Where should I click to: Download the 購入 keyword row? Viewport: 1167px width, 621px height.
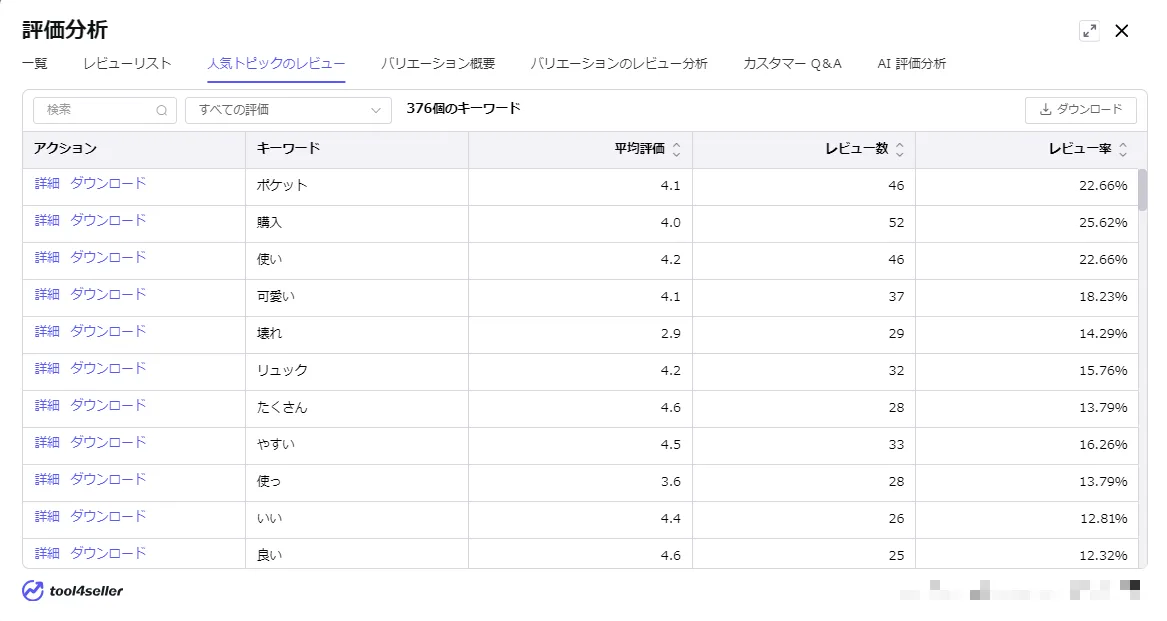tap(108, 220)
